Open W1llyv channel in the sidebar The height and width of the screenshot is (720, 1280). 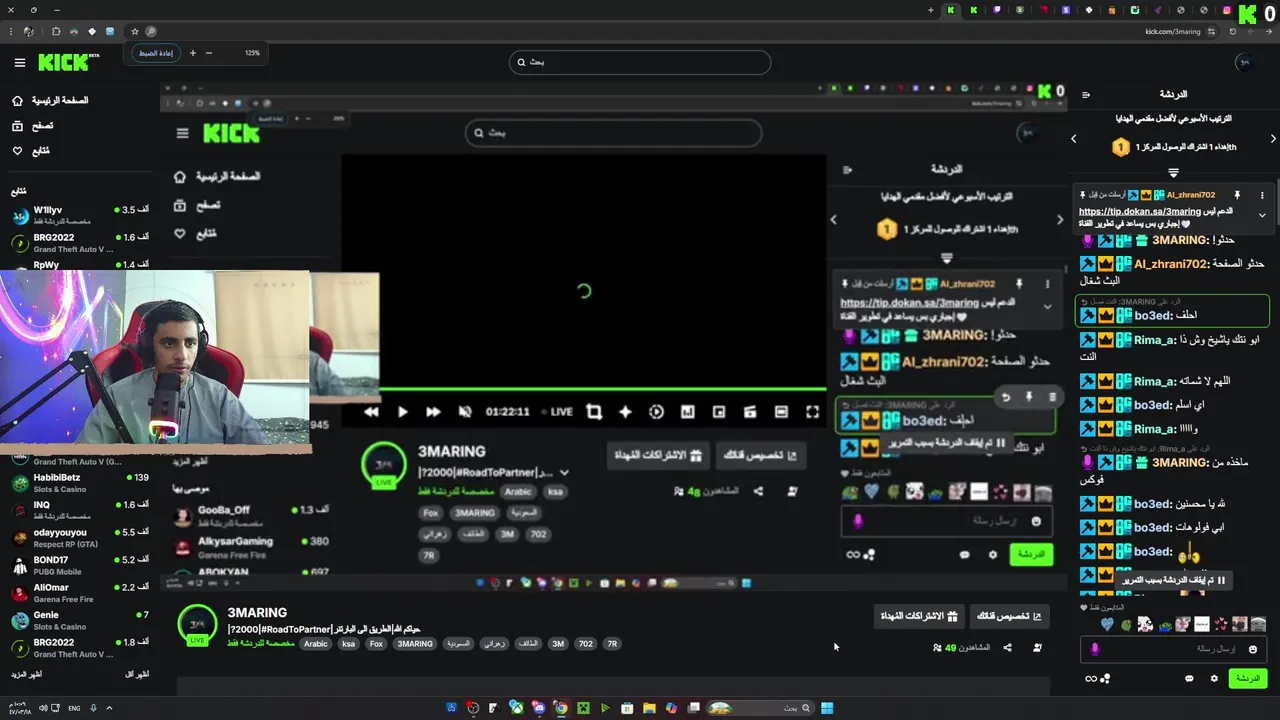(80, 214)
